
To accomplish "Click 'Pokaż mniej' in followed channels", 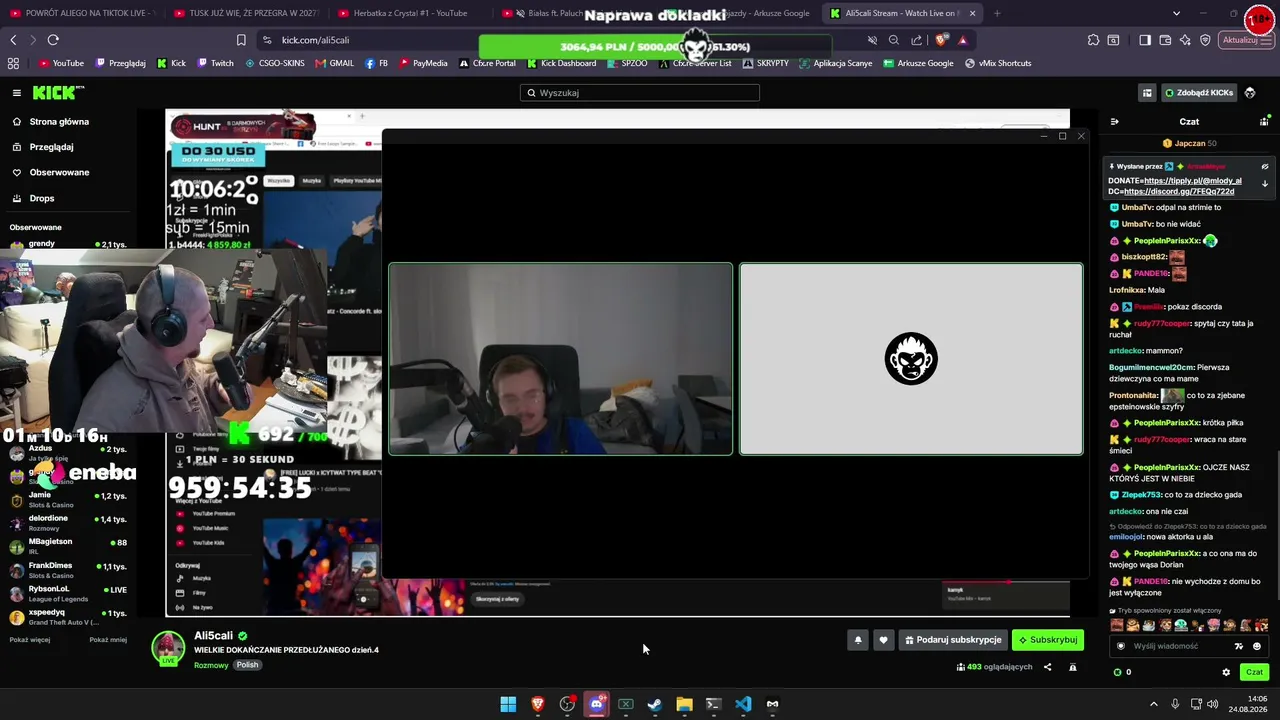I will click(108, 640).
